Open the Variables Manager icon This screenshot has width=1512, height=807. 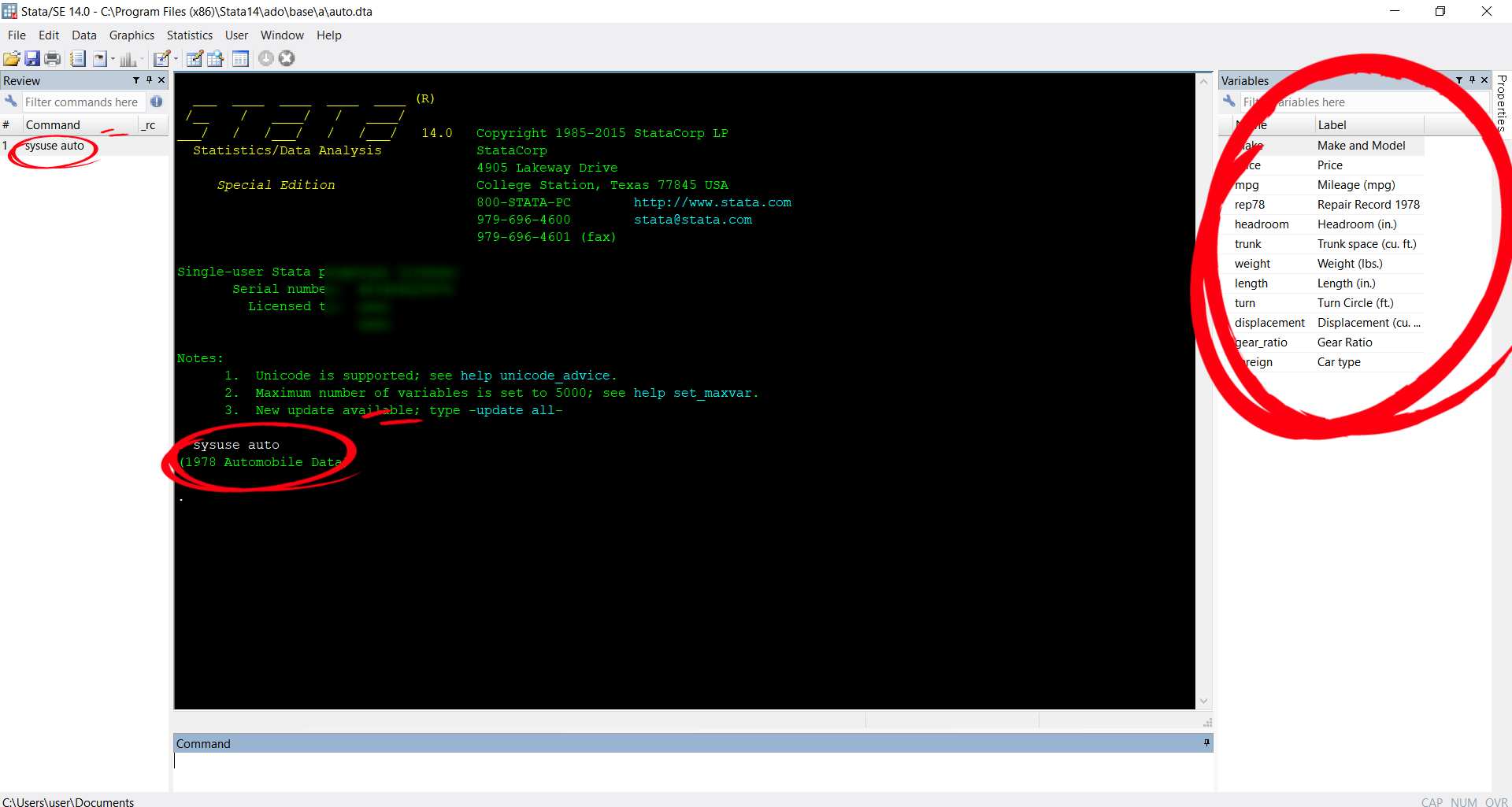point(240,58)
